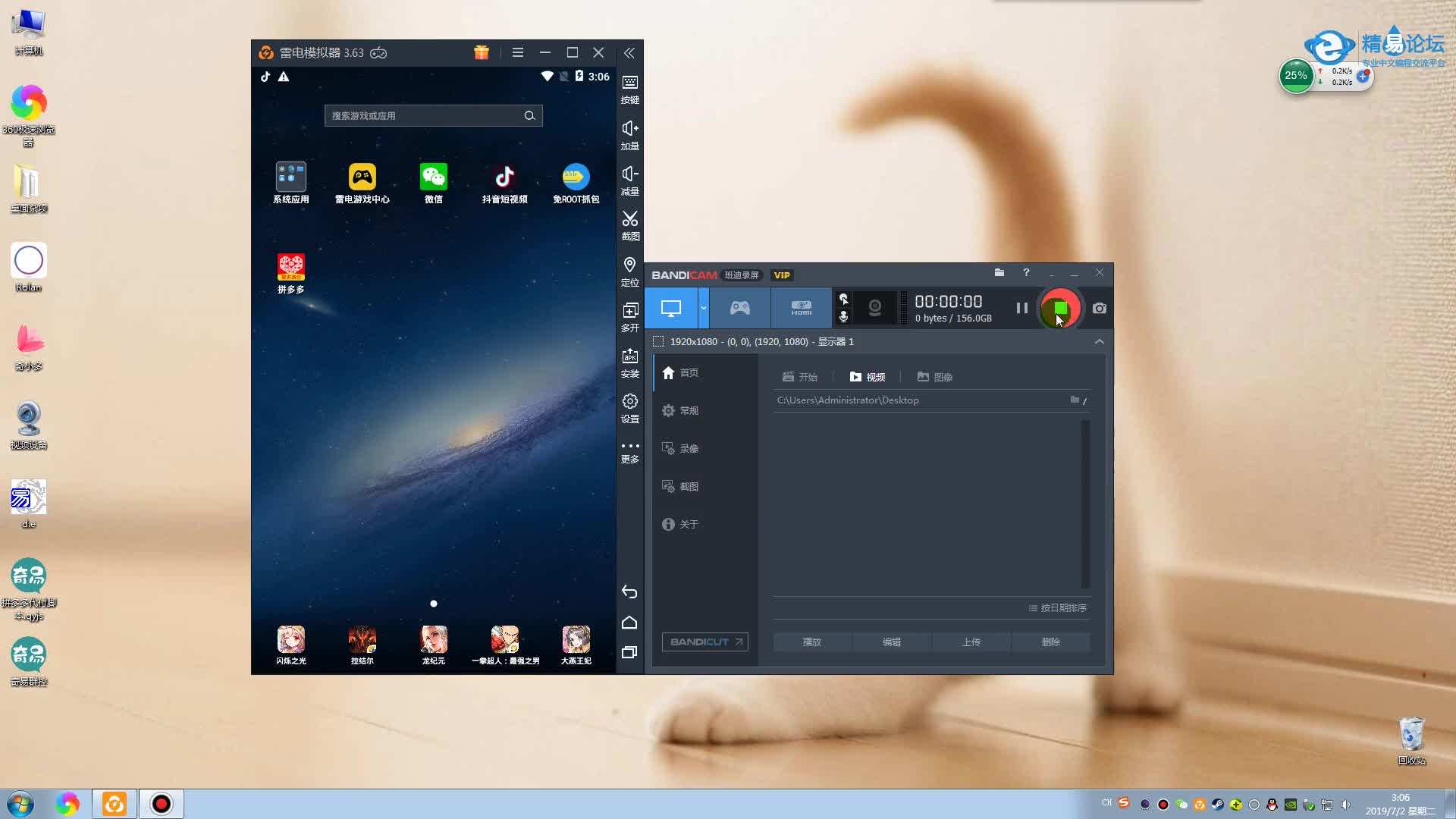Viewport: 1456px width, 819px height.
Task: Open 拉结尔 game in dock
Action: (x=362, y=645)
